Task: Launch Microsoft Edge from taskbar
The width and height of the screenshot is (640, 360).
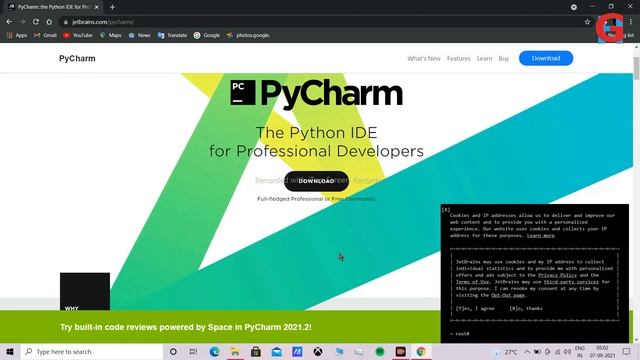Action: 214,351
